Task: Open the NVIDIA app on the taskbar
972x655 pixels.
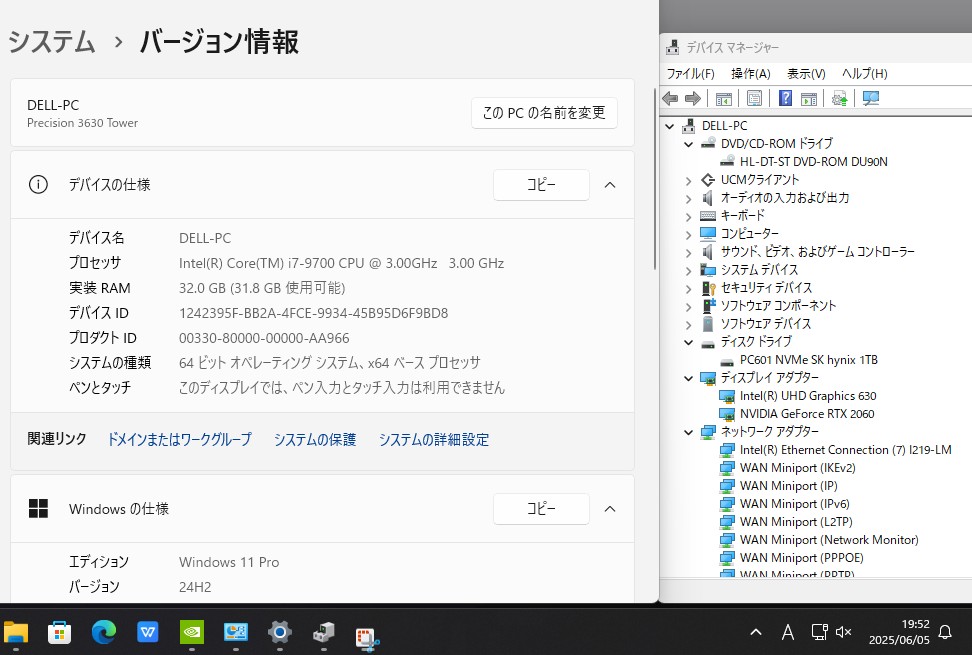Action: tap(192, 632)
